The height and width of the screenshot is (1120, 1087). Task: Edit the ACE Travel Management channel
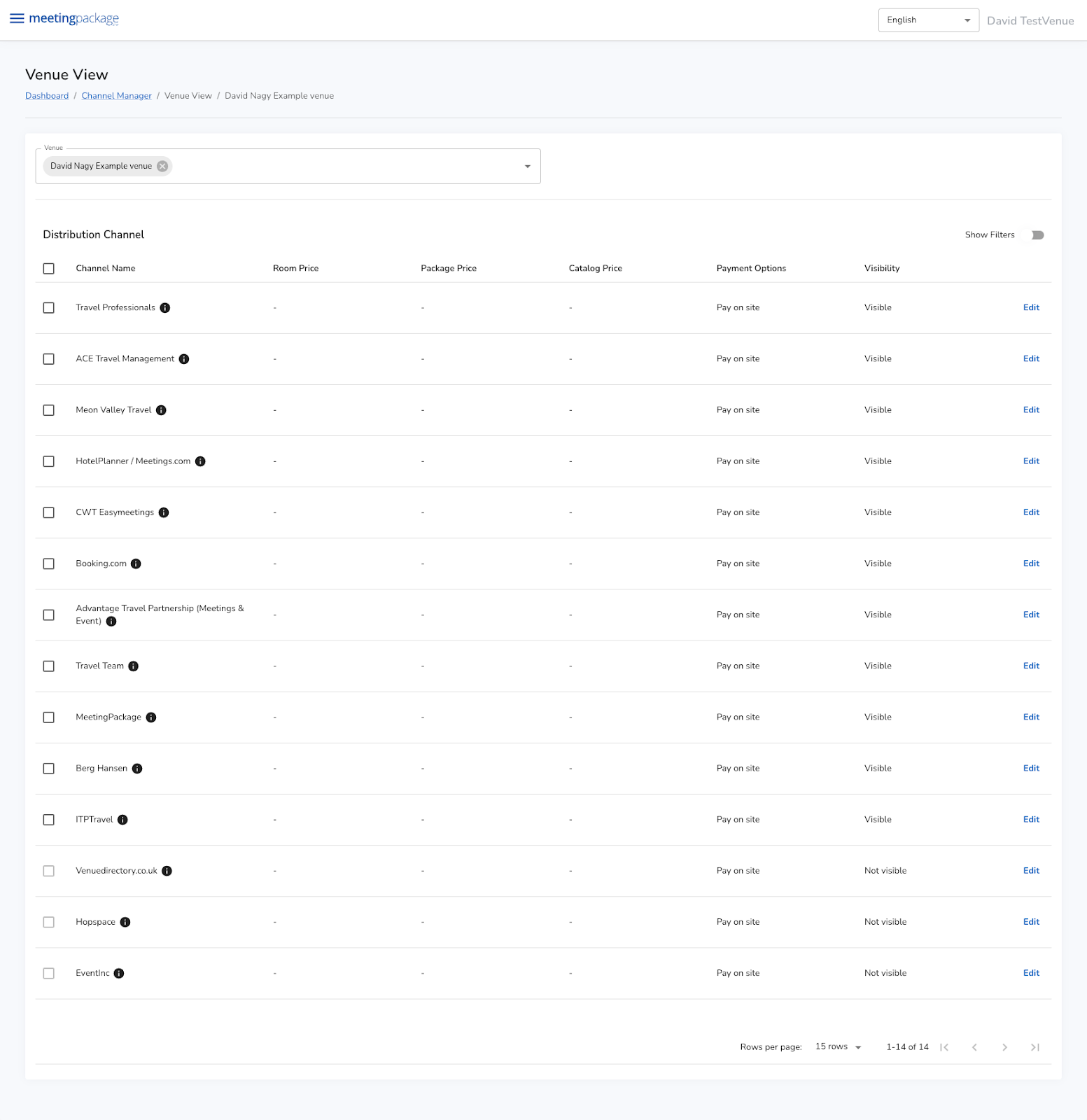pyautogui.click(x=1031, y=358)
